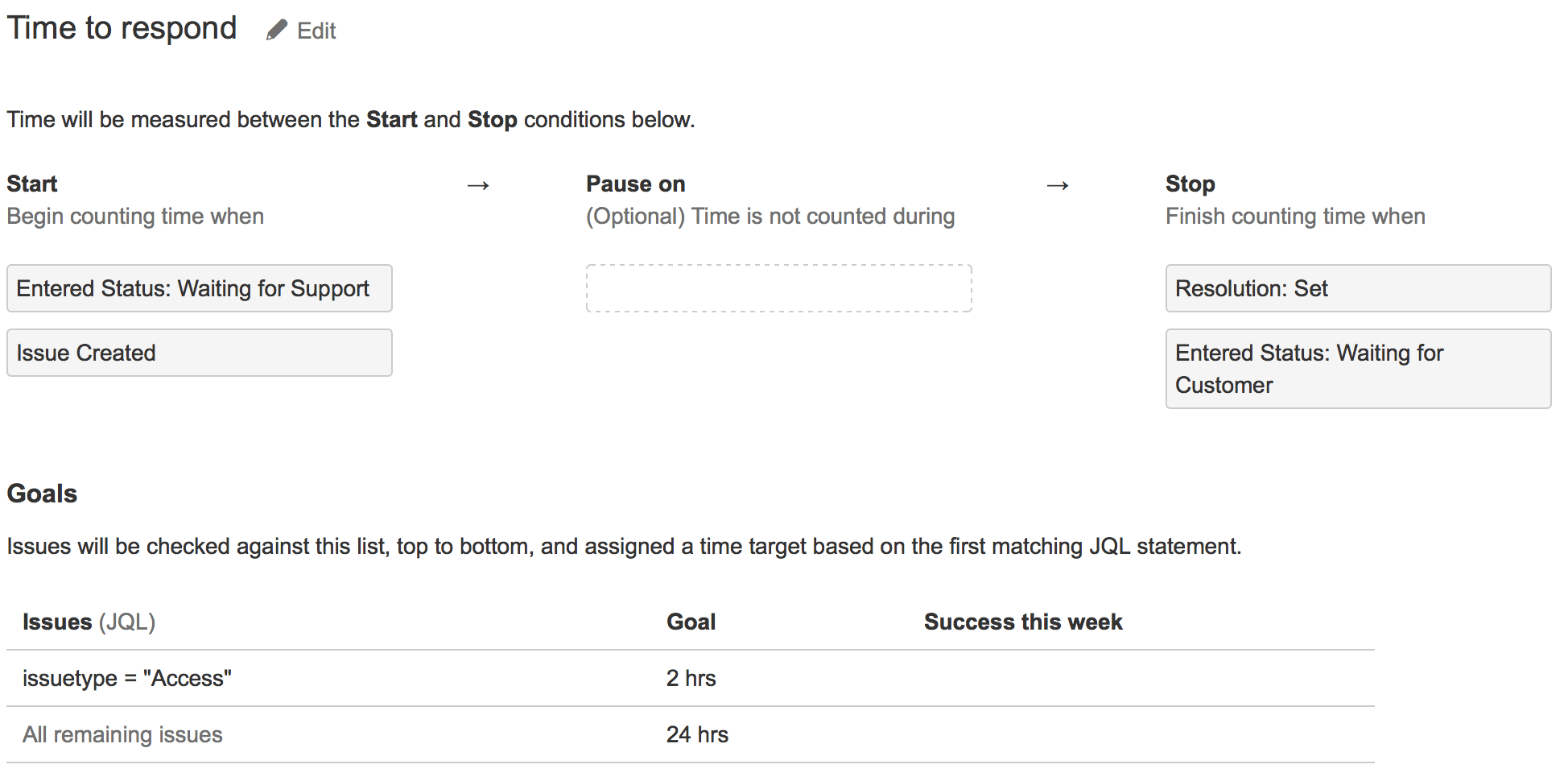This screenshot has height=781, width=1568.
Task: Click the 24 hrs goal value
Action: [697, 734]
